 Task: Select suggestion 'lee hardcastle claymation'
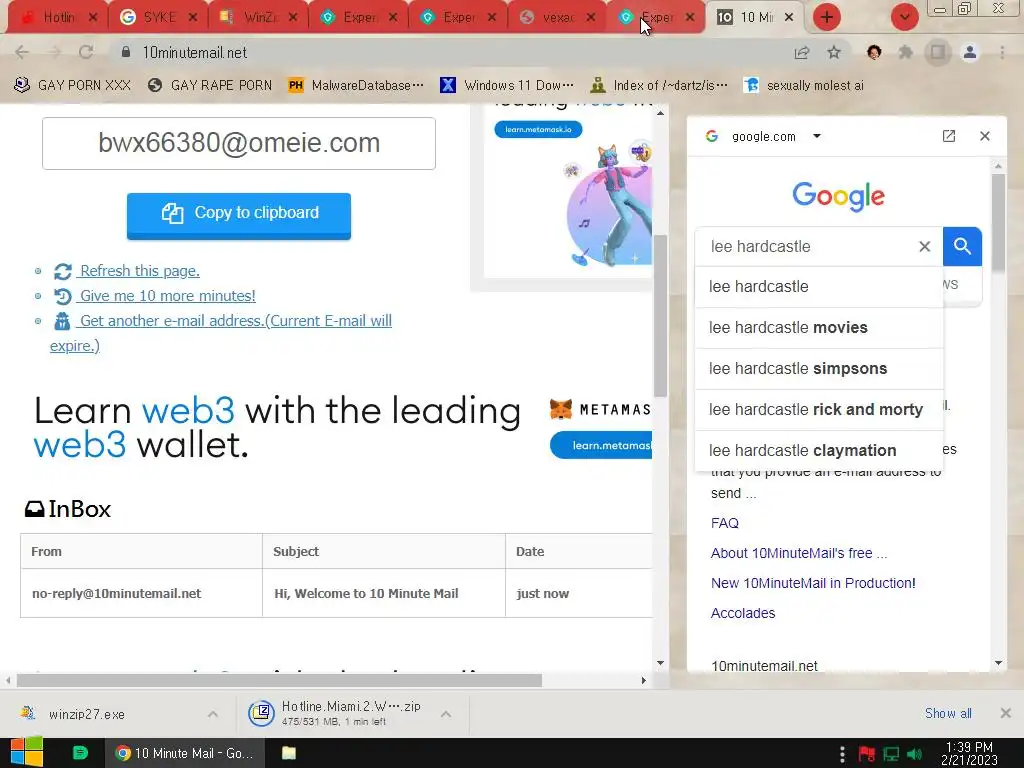point(820,451)
